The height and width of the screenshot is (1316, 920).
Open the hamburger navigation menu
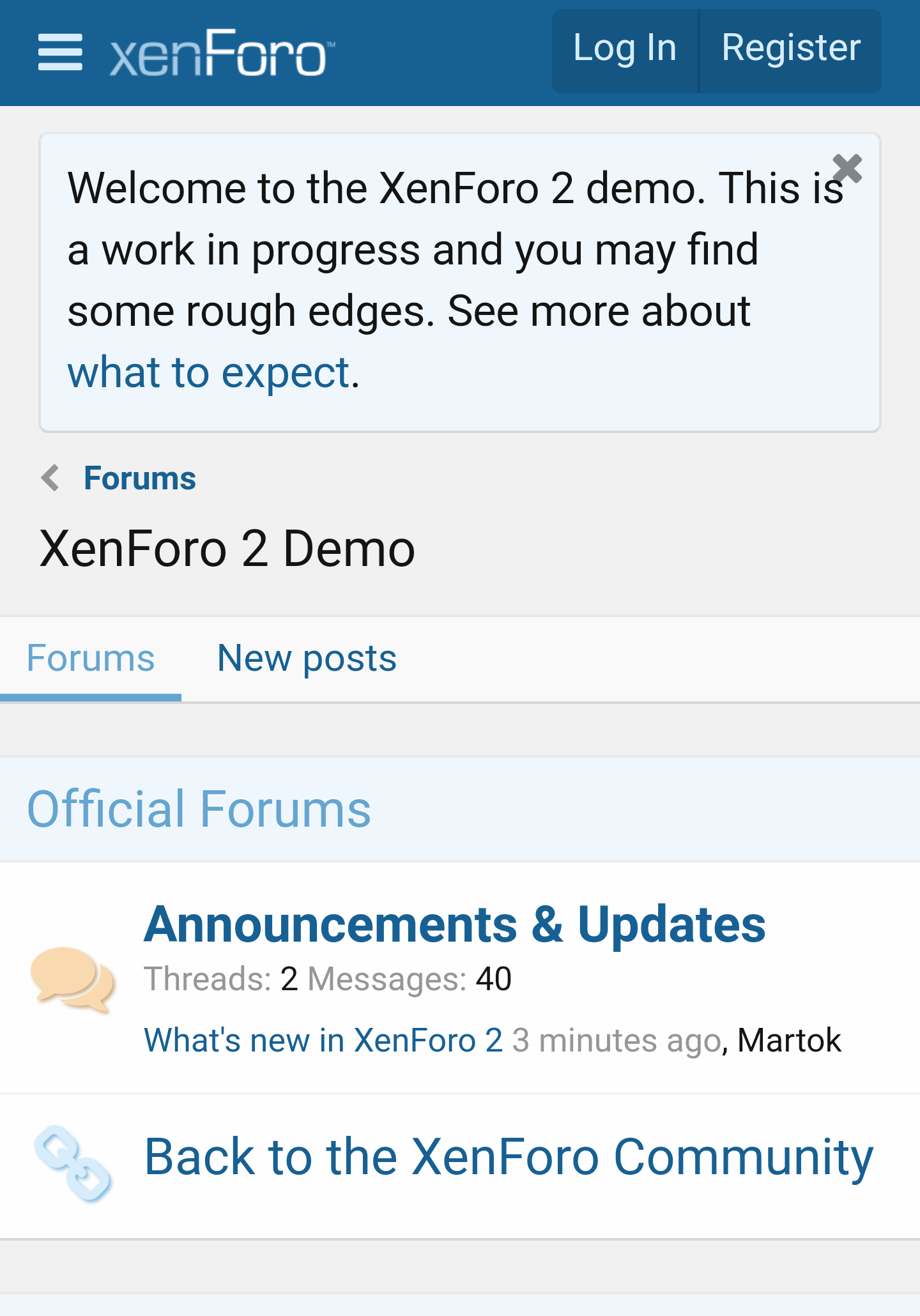(x=60, y=52)
